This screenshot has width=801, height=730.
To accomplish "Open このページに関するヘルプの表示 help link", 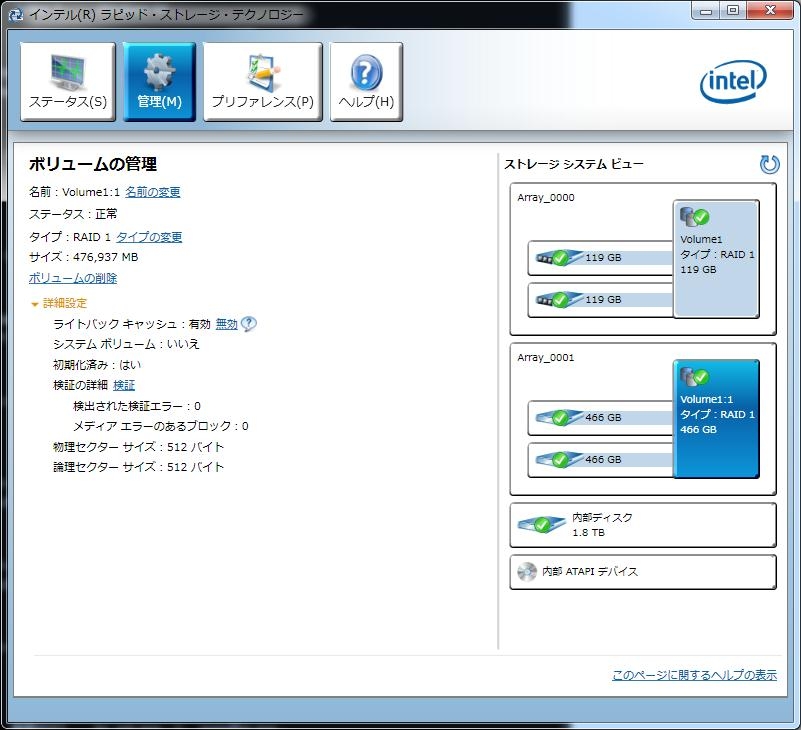I will click(x=694, y=675).
